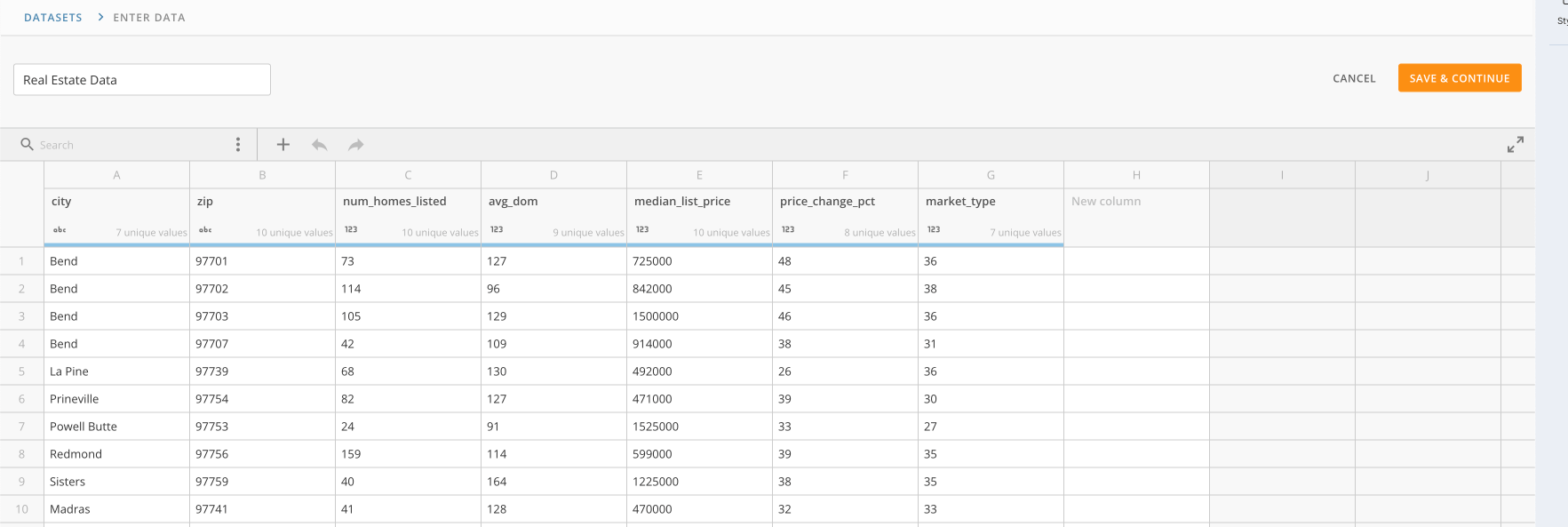Select column C header
This screenshot has height=527, width=1568.
tap(408, 175)
